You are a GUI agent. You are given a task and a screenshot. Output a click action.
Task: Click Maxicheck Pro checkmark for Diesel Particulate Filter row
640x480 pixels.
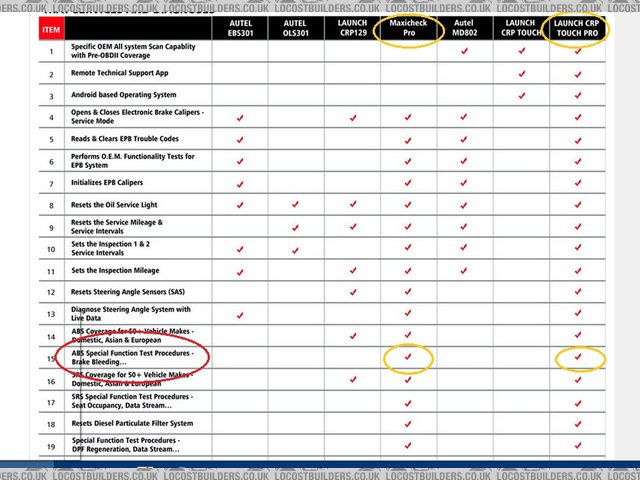click(408, 423)
